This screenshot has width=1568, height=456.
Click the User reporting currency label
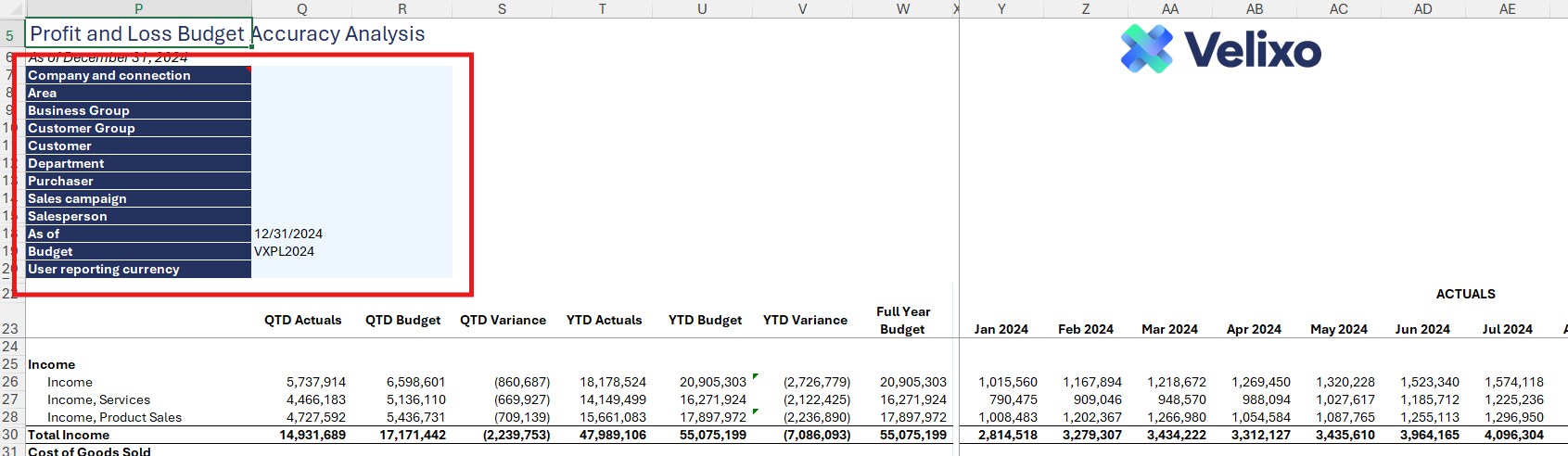137,269
